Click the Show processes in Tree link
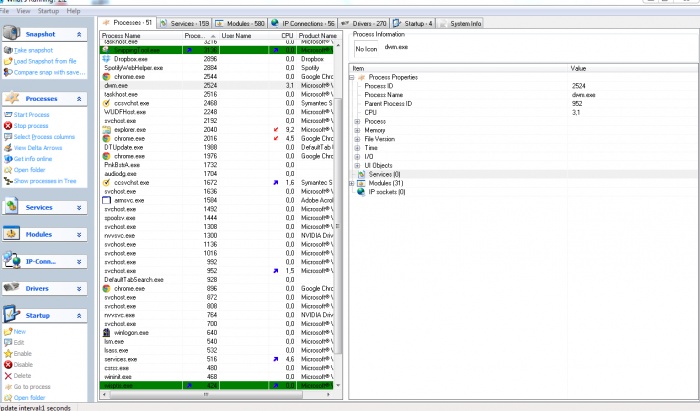Screen dimensions: 700x411 pyautogui.click(x=45, y=181)
